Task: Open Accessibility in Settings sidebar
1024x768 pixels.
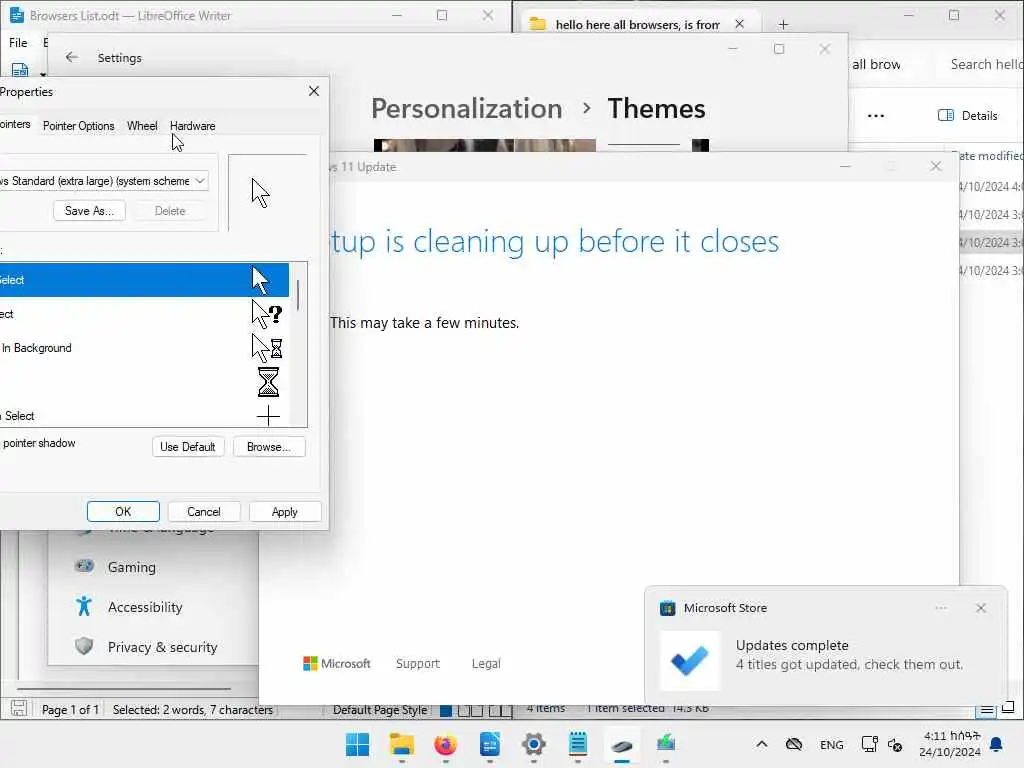Action: (145, 607)
